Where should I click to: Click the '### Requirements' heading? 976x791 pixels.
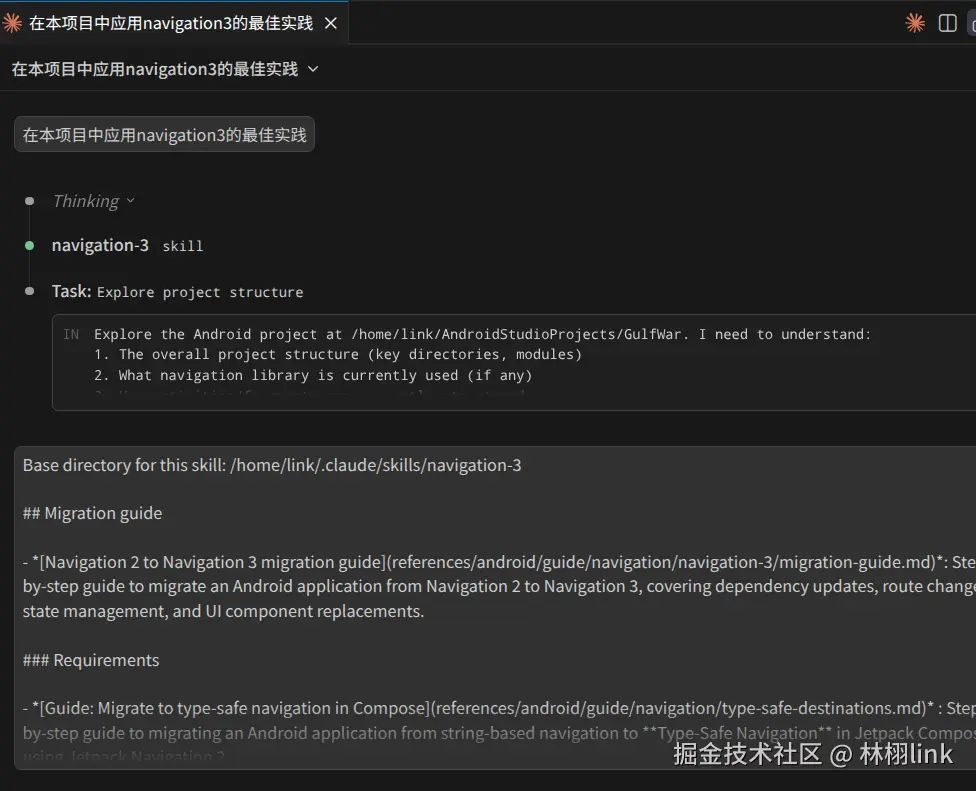click(91, 660)
